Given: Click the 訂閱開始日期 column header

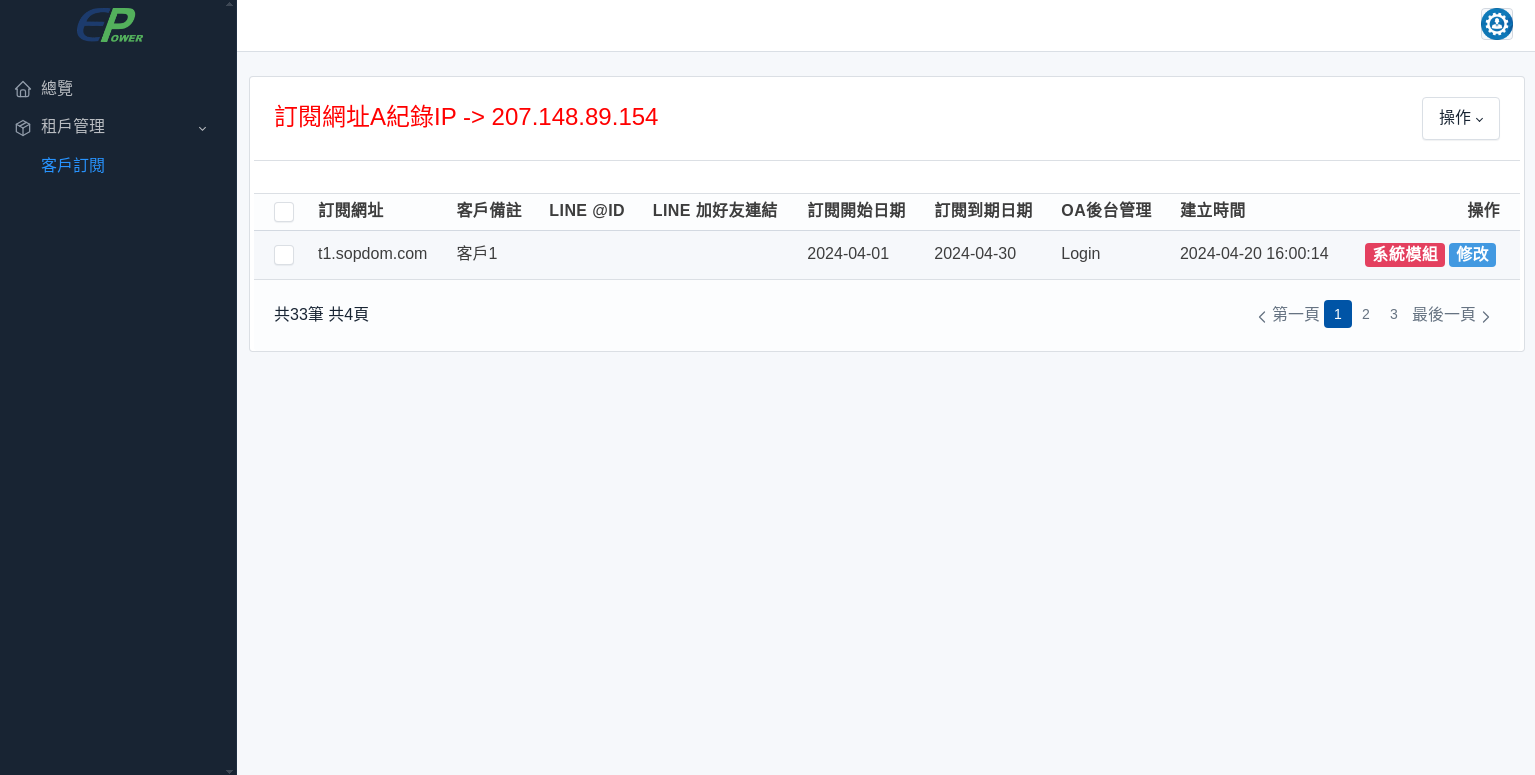Looking at the screenshot, I should [x=856, y=211].
